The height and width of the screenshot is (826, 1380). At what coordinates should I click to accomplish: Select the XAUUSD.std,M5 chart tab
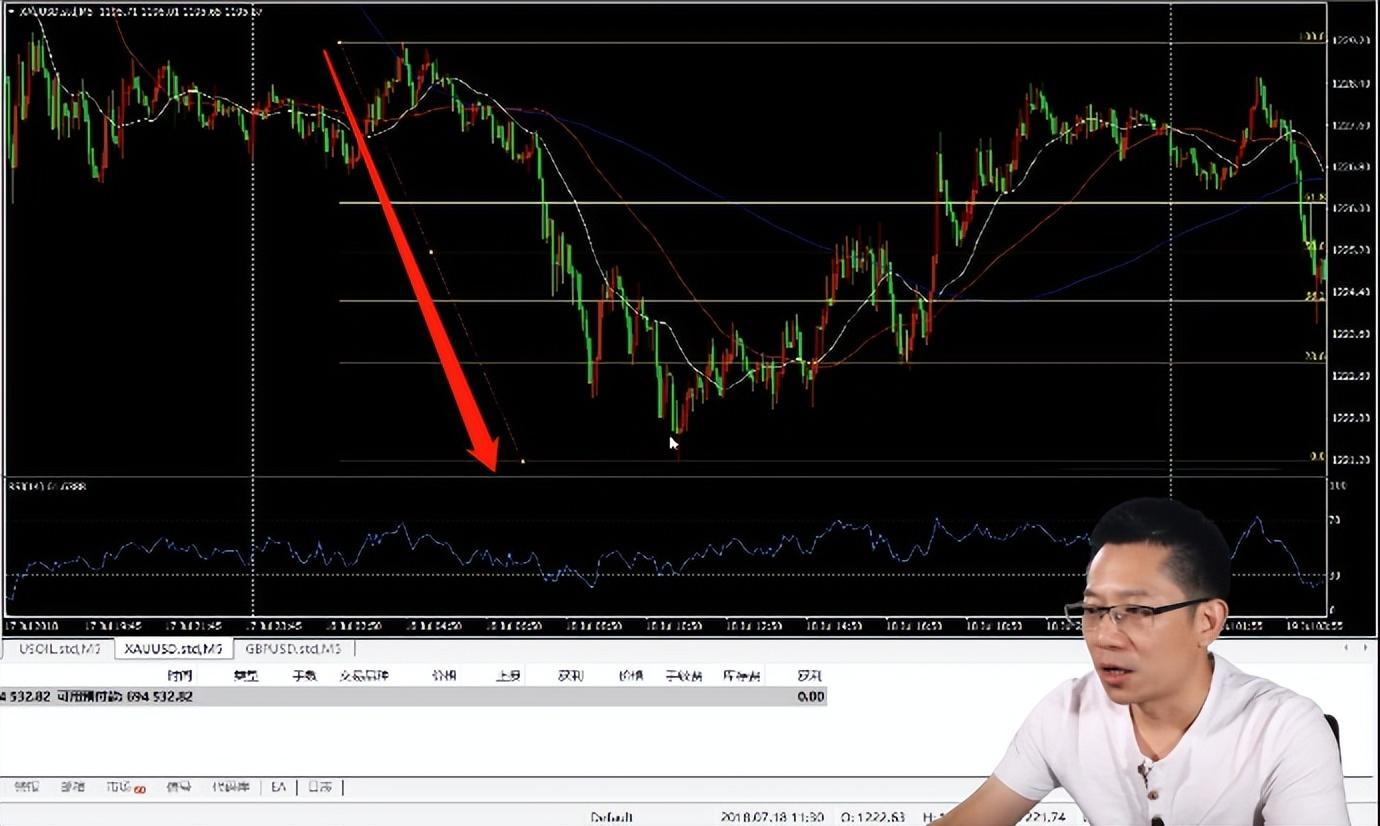[174, 649]
